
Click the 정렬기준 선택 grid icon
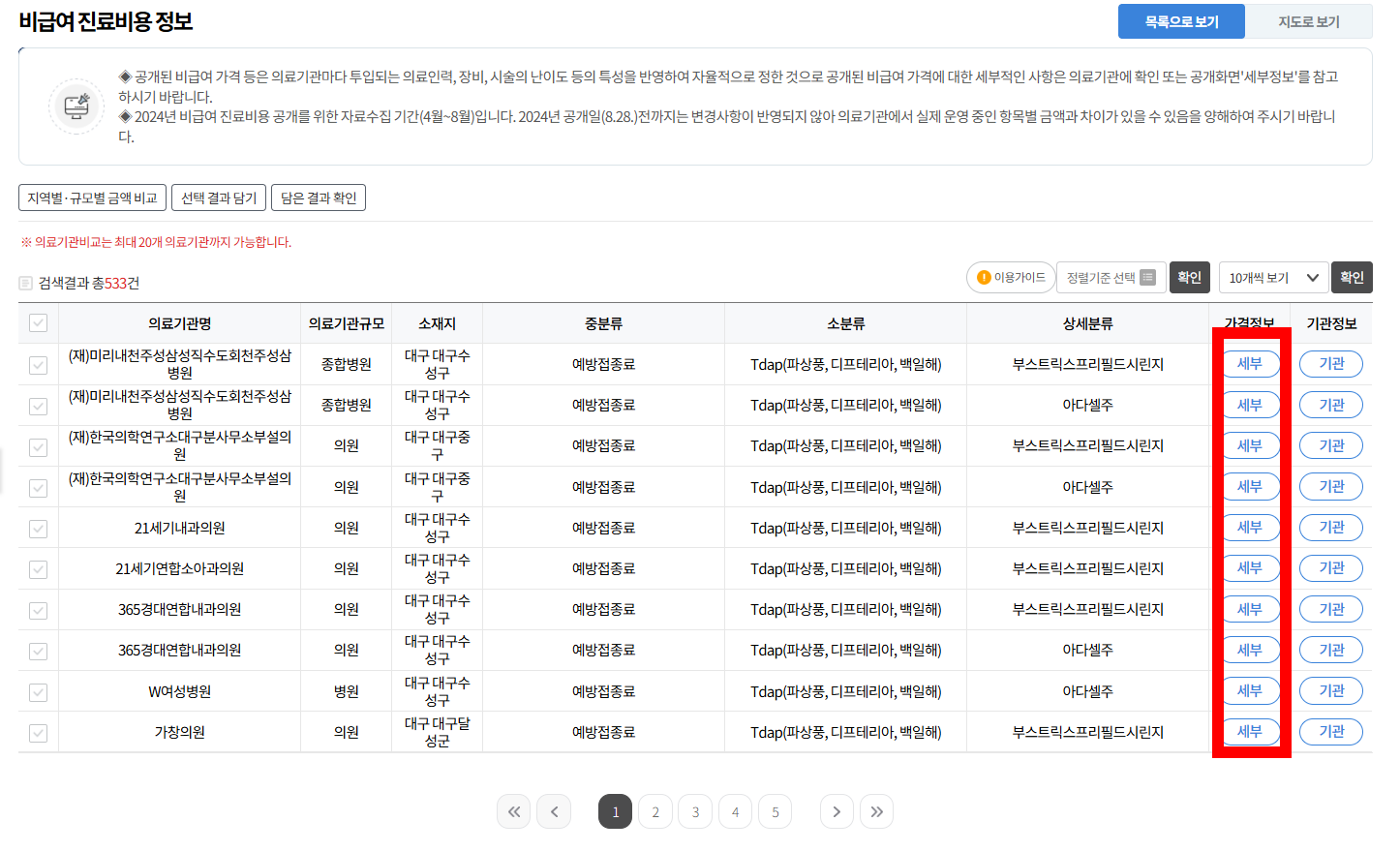pyautogui.click(x=1146, y=277)
